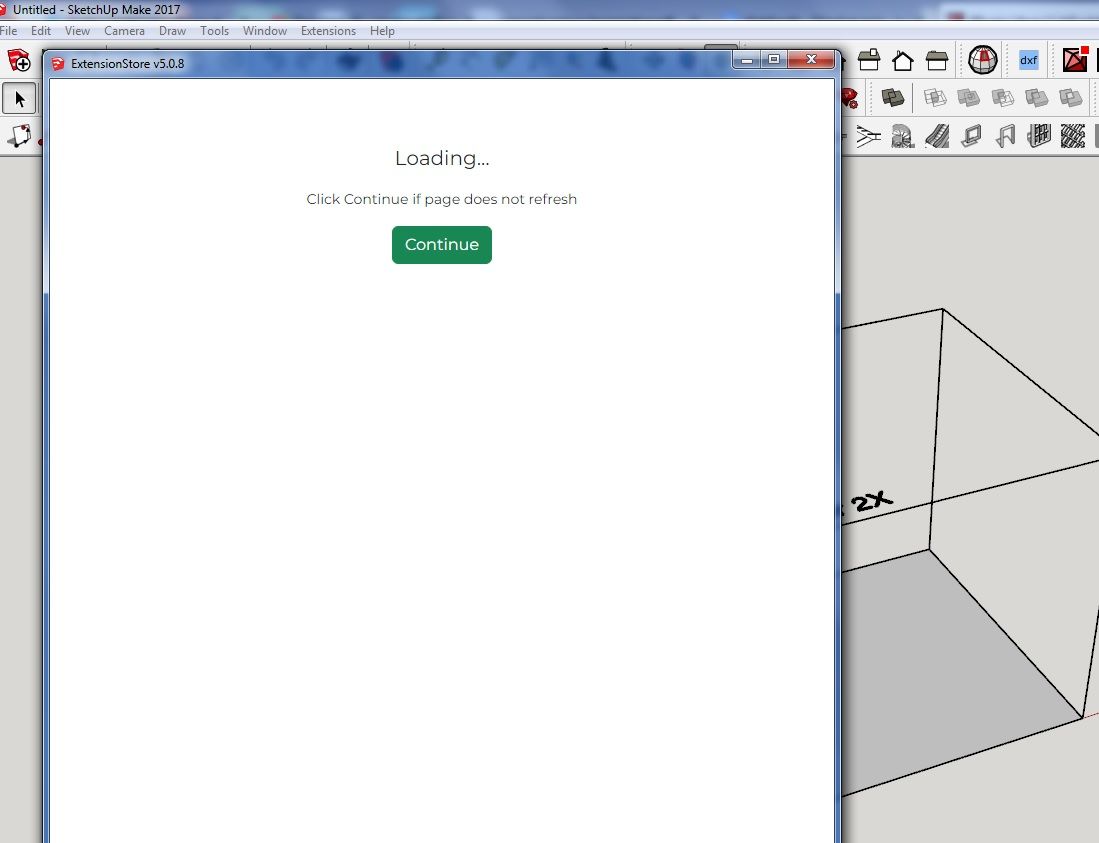This screenshot has width=1099, height=843.
Task: Select the Subtract solid tool
Action: click(x=1003, y=97)
